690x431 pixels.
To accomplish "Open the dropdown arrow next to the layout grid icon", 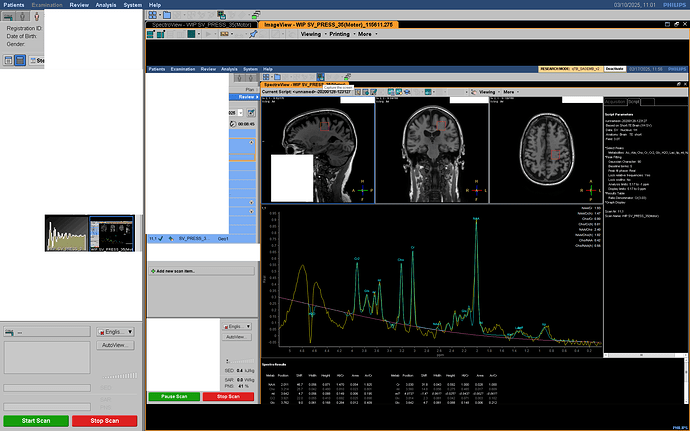I will [x=159, y=15].
